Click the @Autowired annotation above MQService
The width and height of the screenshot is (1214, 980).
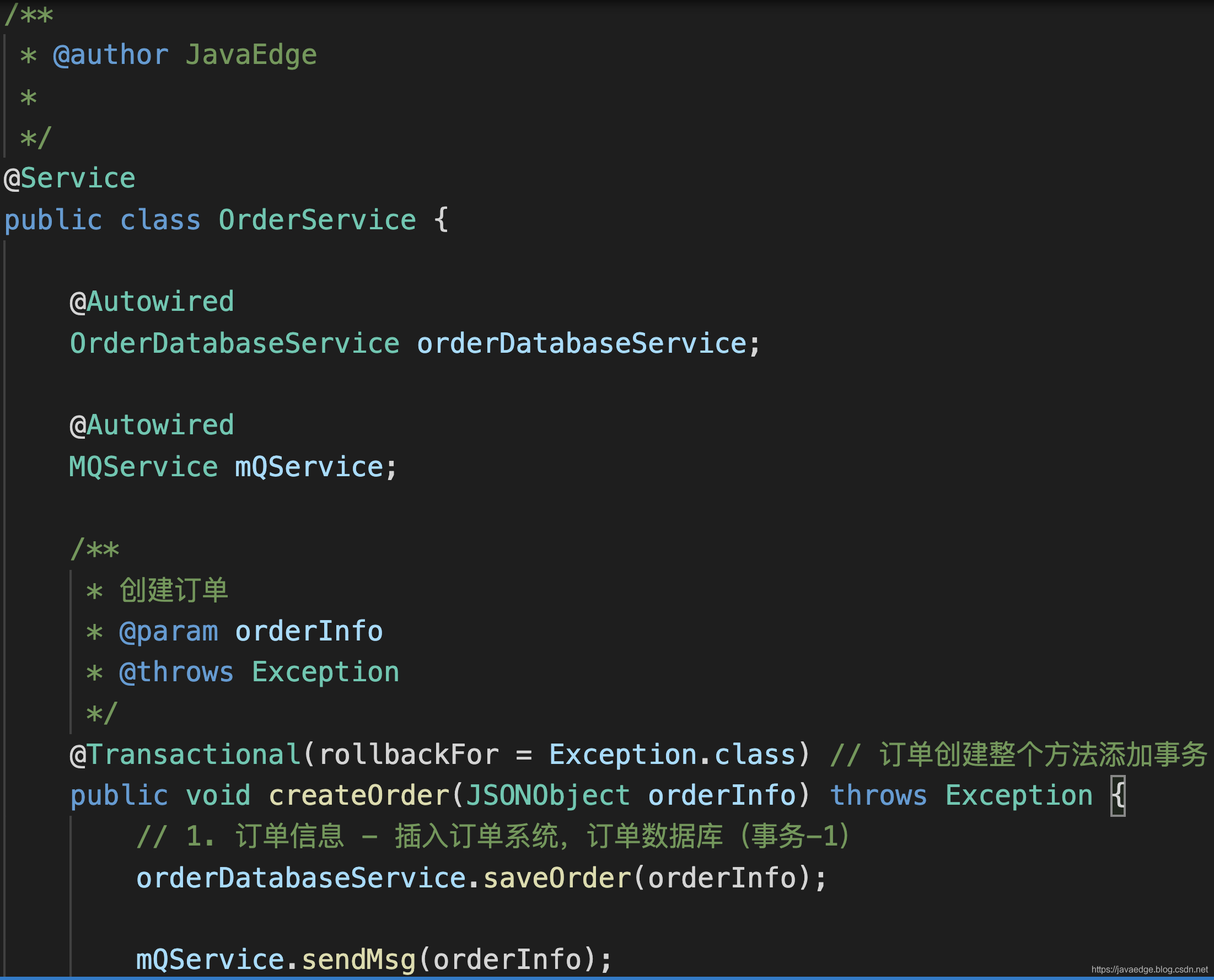151,425
